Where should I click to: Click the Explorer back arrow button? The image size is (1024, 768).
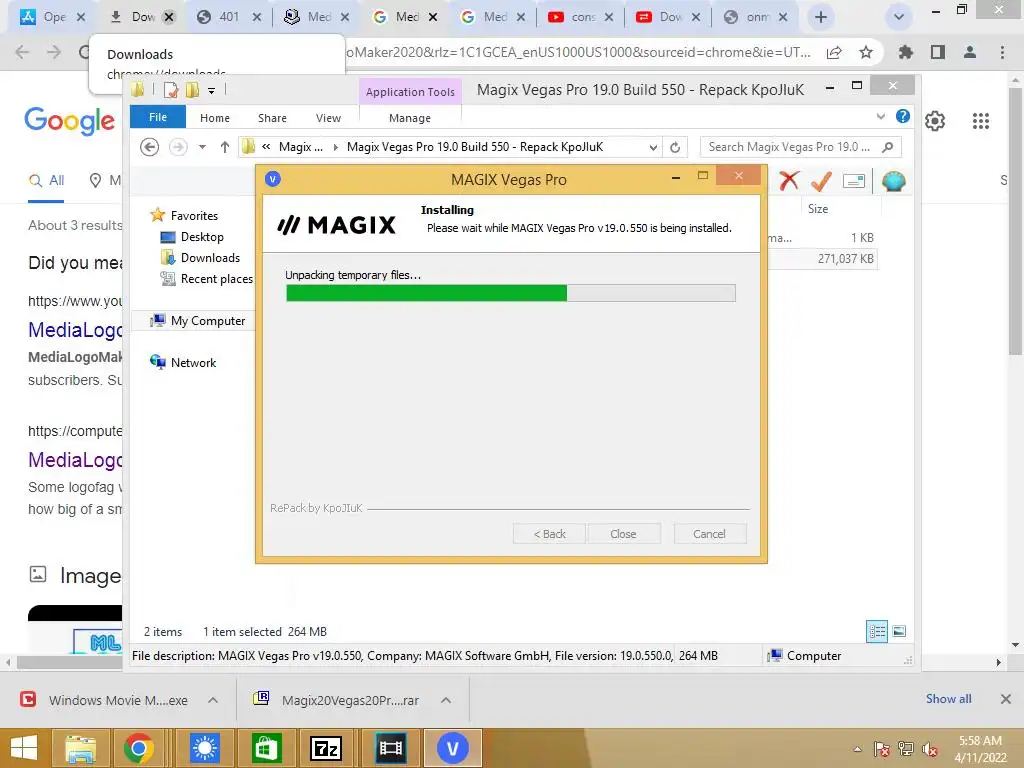pos(150,147)
